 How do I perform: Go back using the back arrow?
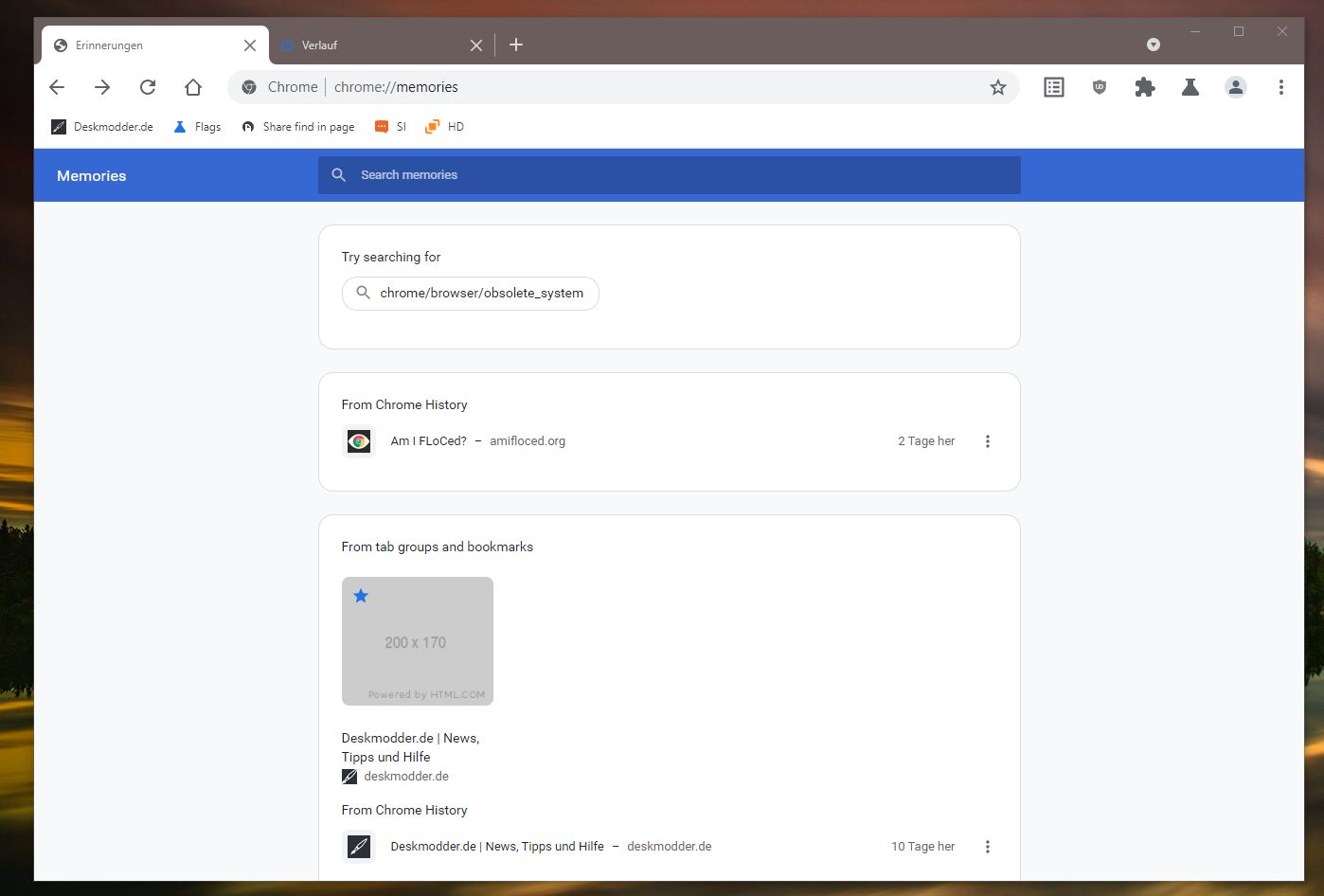[57, 87]
